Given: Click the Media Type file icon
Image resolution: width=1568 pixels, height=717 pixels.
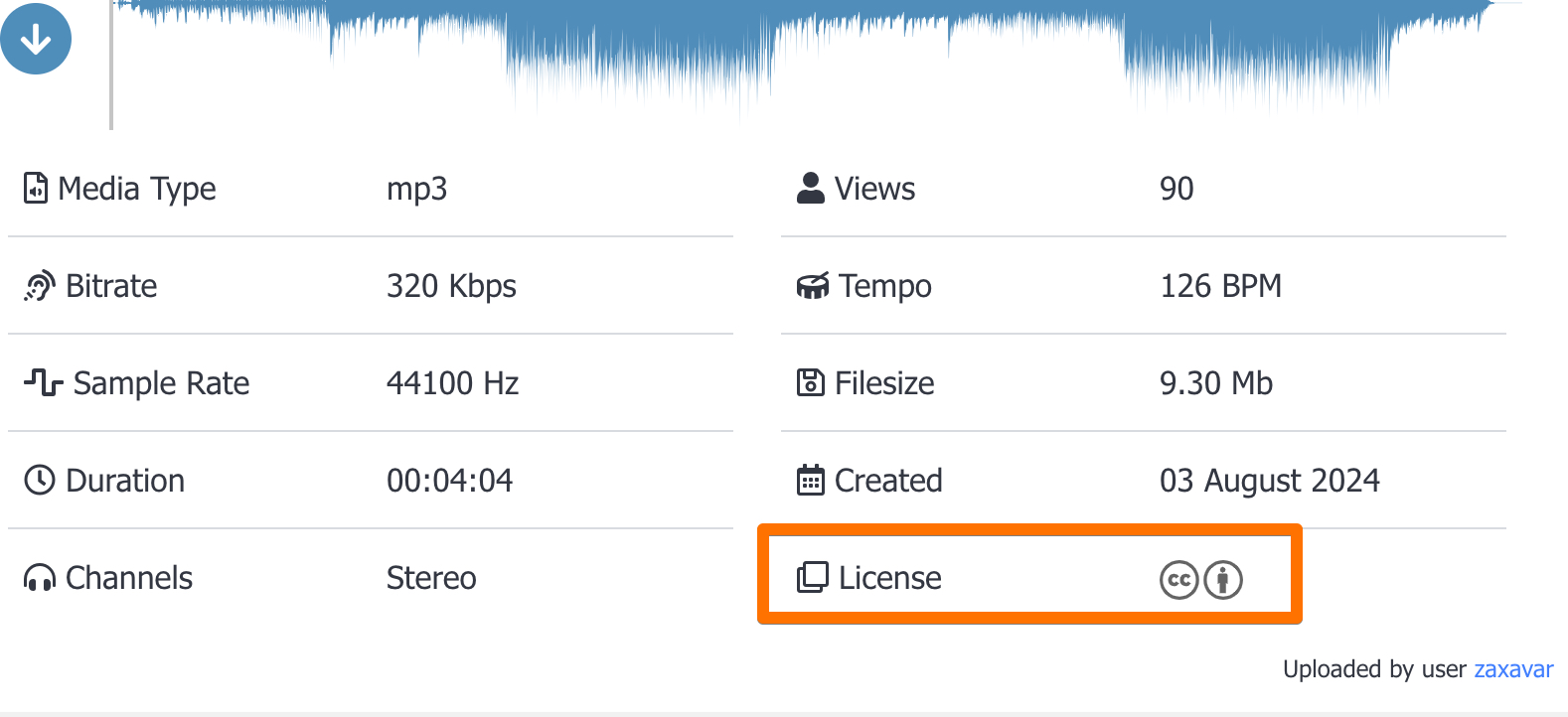Looking at the screenshot, I should (36, 188).
